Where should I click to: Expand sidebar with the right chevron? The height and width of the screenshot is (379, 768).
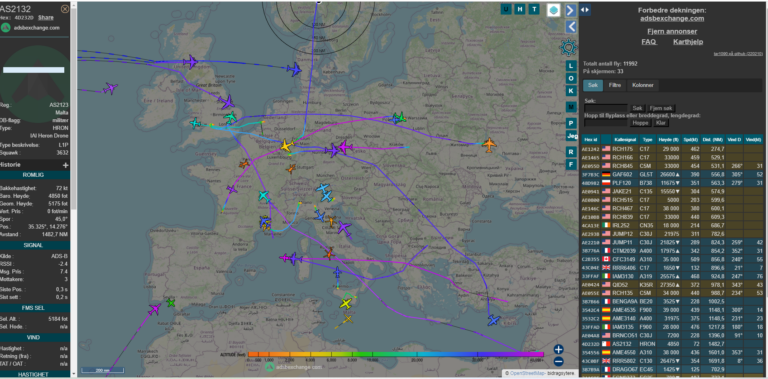571,10
